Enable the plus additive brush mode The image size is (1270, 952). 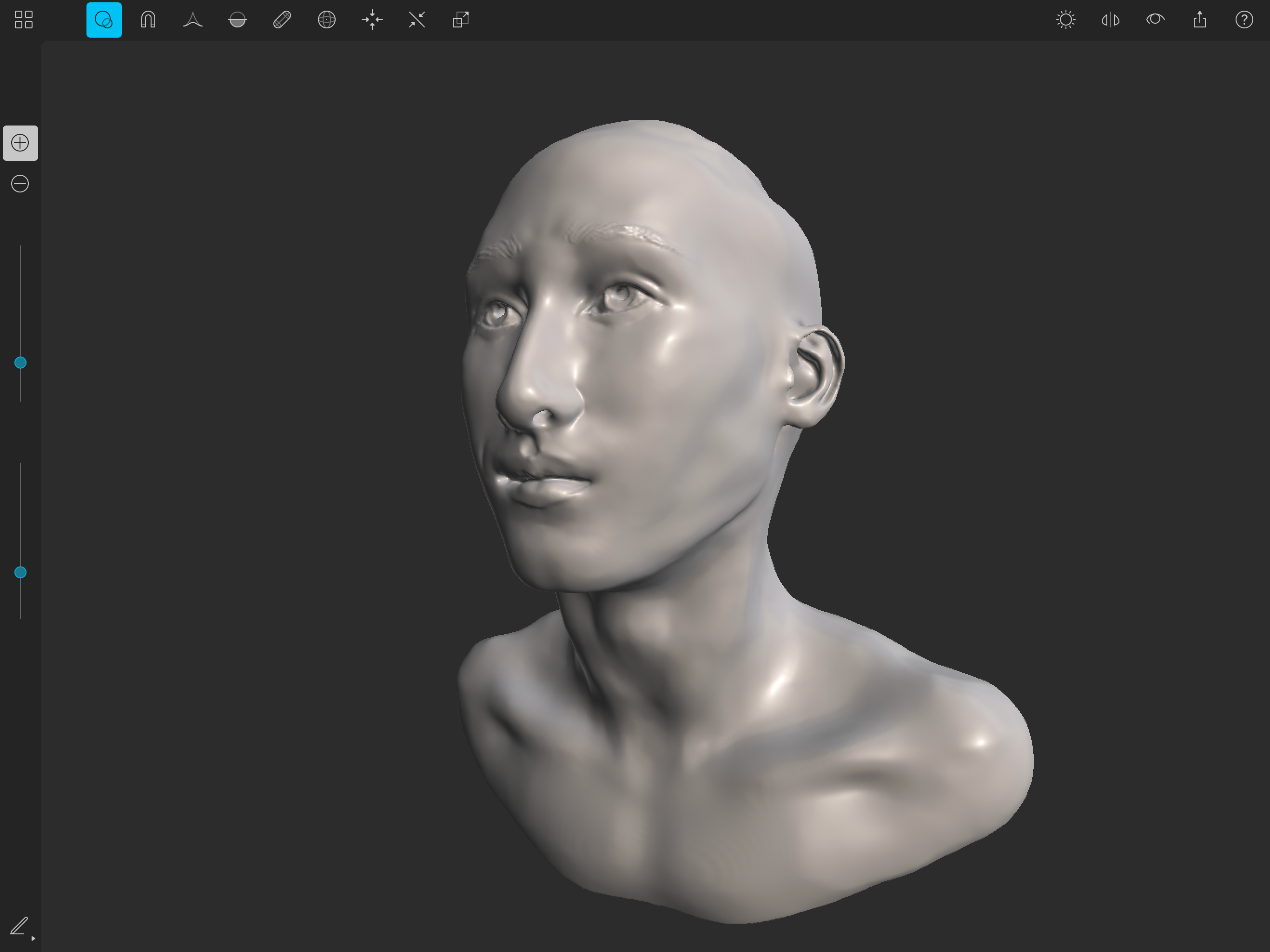pyautogui.click(x=20, y=143)
